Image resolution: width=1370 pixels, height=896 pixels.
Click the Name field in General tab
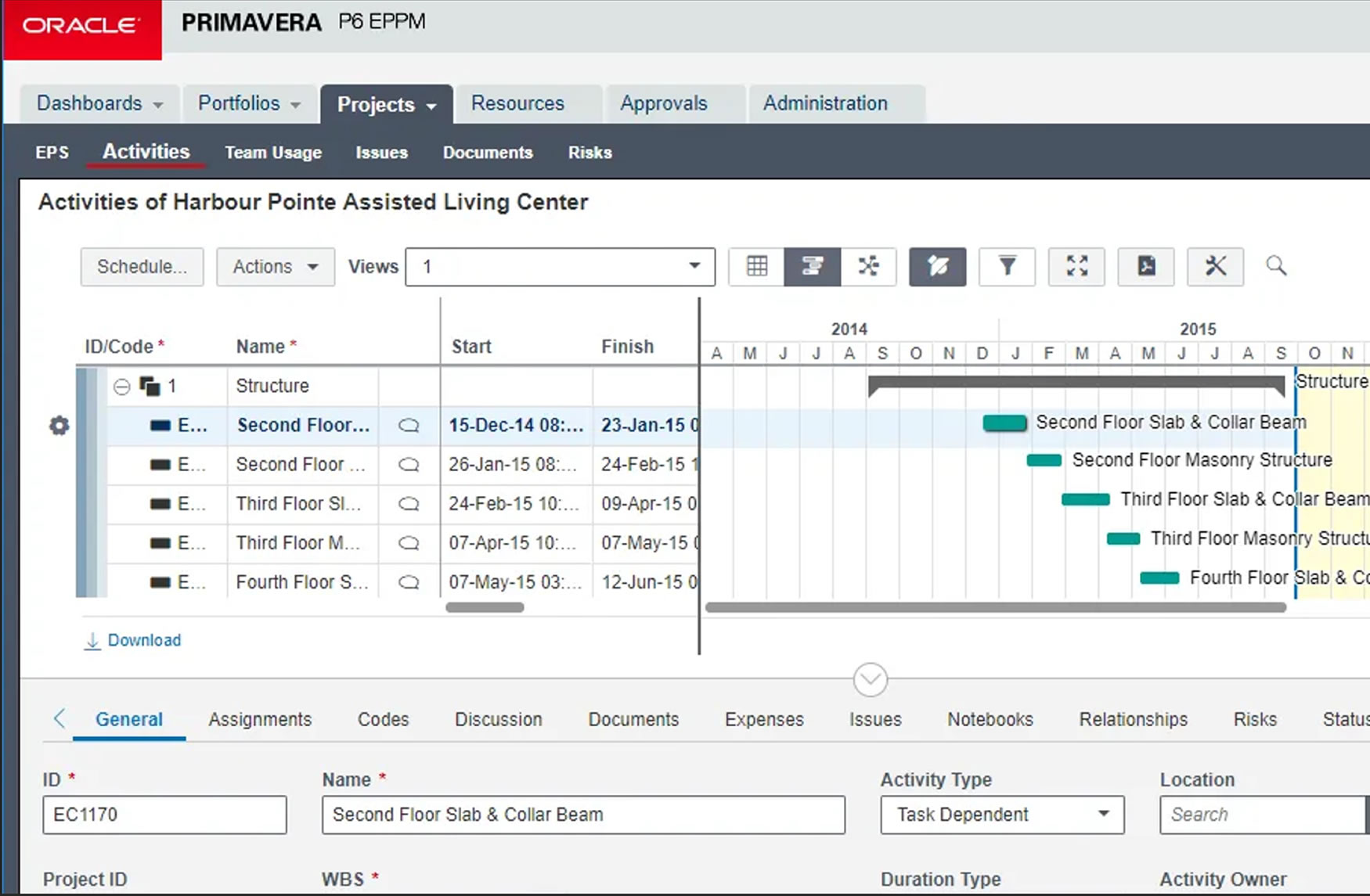pos(583,815)
